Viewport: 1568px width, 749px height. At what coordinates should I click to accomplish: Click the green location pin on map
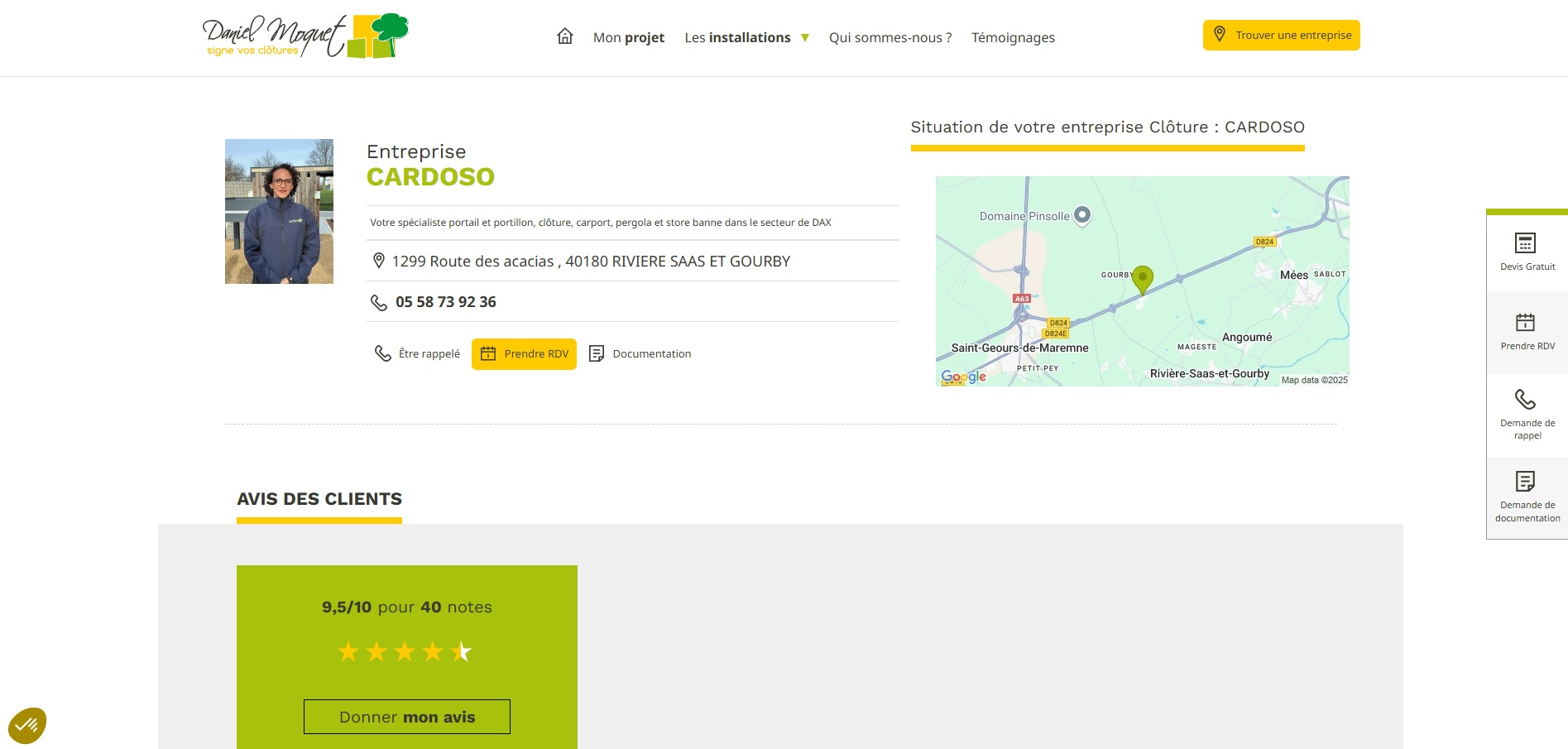[1142, 278]
